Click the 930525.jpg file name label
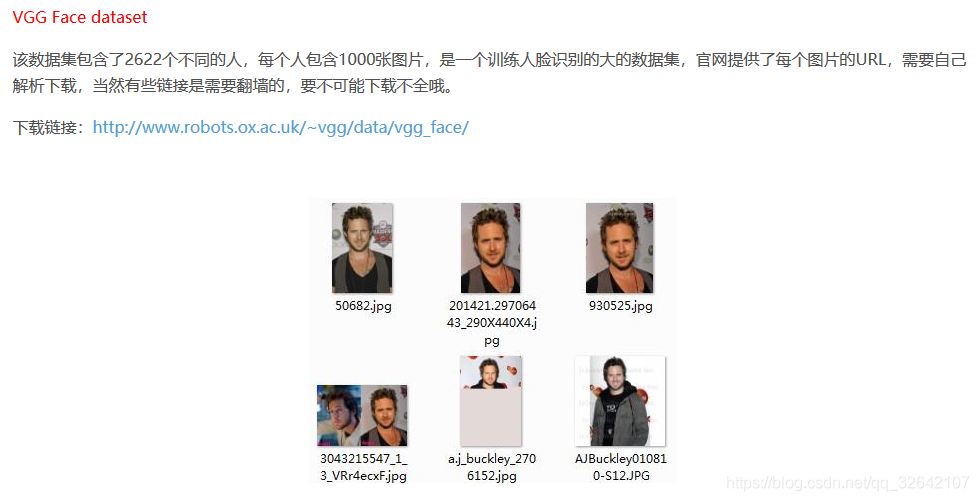The width and height of the screenshot is (979, 501). pyautogui.click(x=621, y=306)
